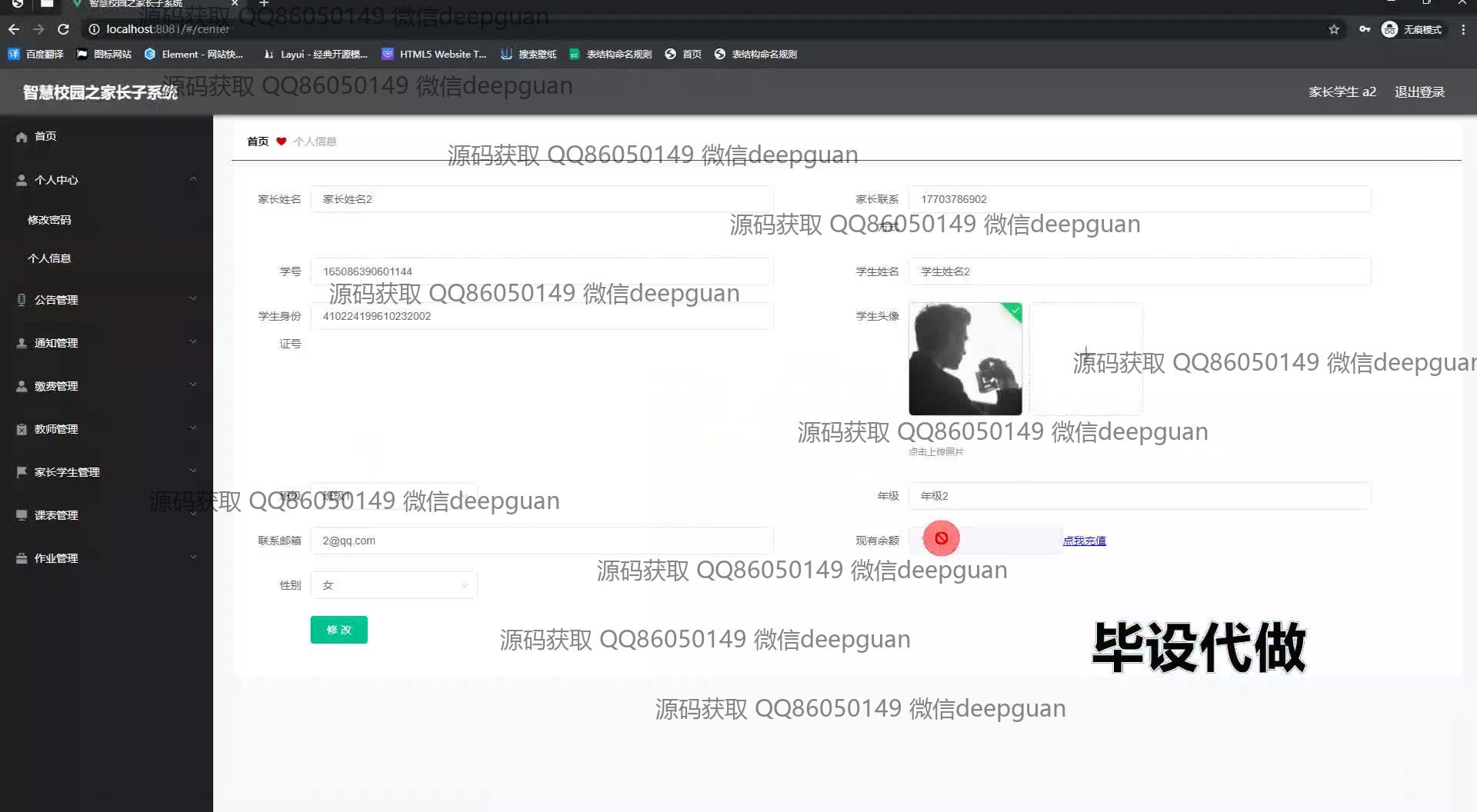The width and height of the screenshot is (1477, 812).
Task: Expand the 通知管理 menu chevron
Action: (193, 342)
